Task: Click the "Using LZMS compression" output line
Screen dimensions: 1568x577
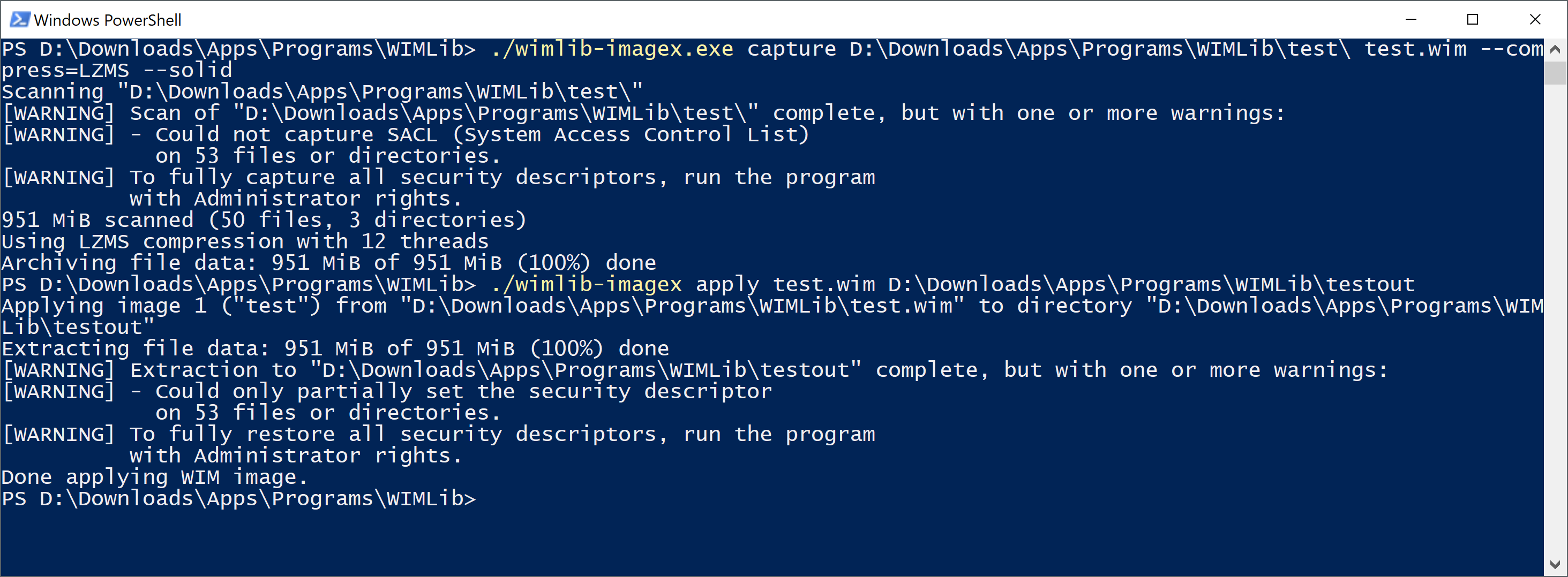Action: pos(245,241)
